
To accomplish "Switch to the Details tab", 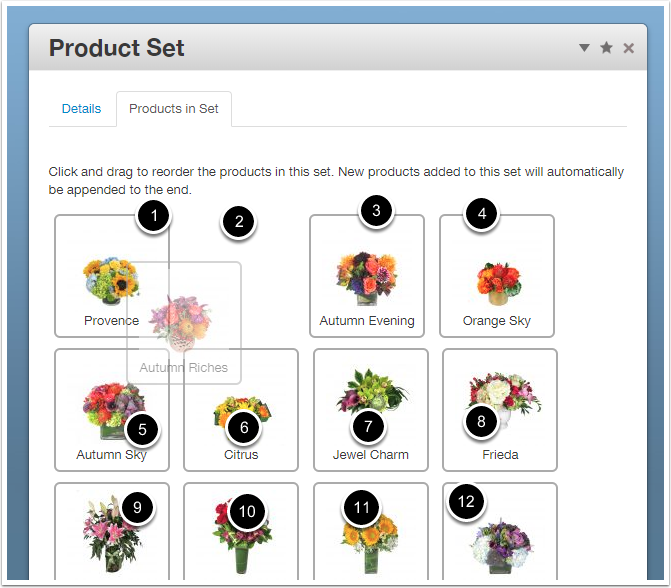I will coord(81,108).
